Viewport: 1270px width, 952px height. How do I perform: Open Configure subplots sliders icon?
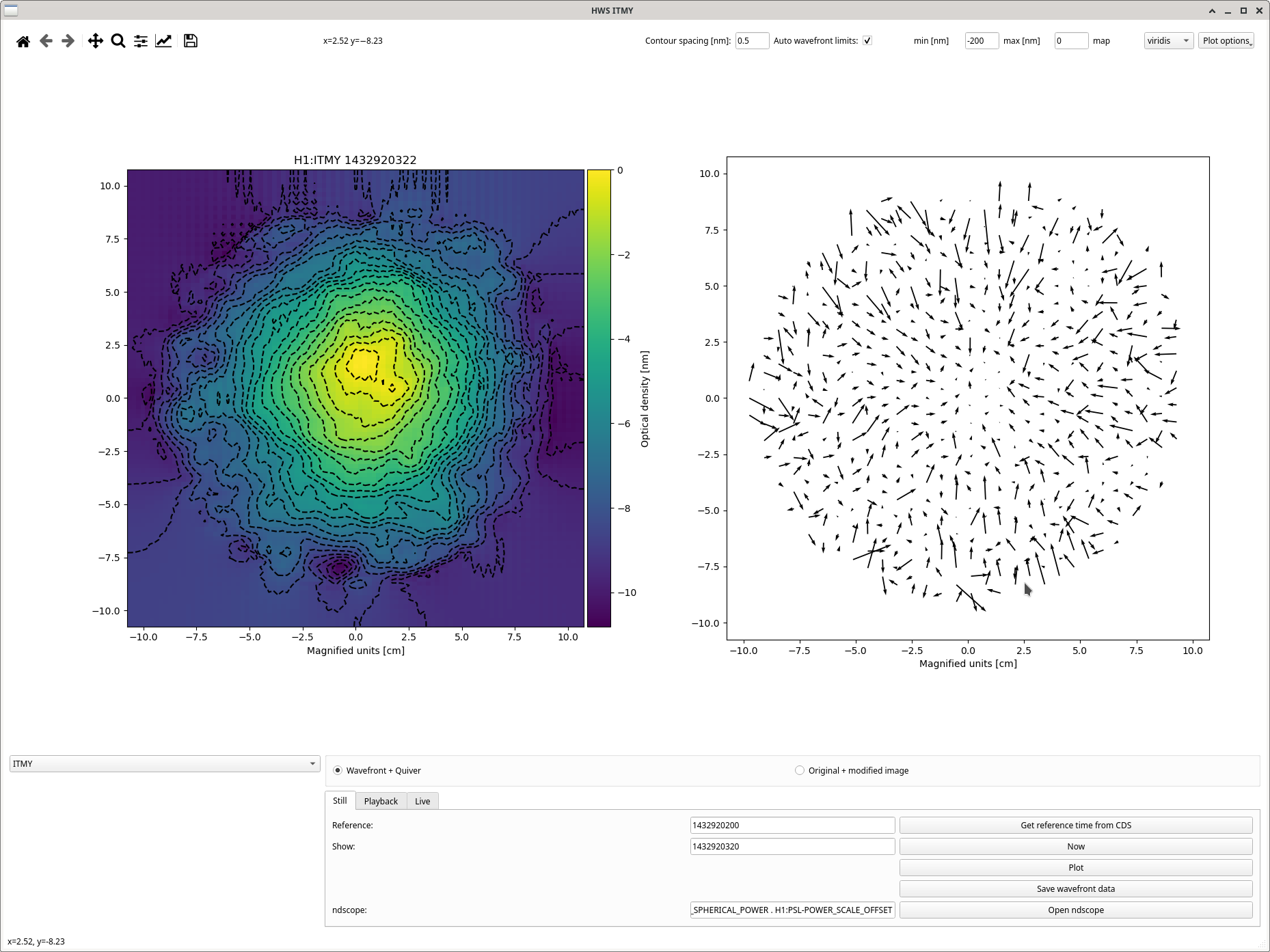pyautogui.click(x=141, y=41)
